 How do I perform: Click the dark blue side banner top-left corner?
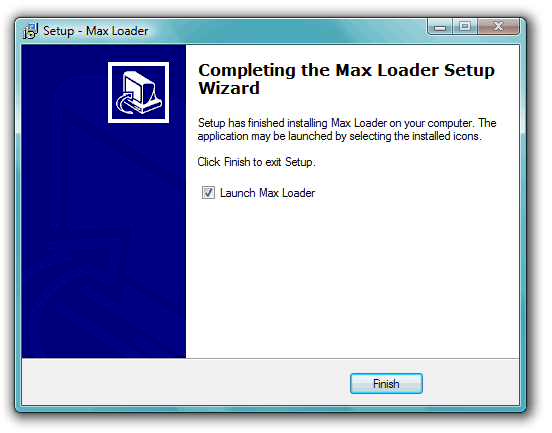click(32, 55)
